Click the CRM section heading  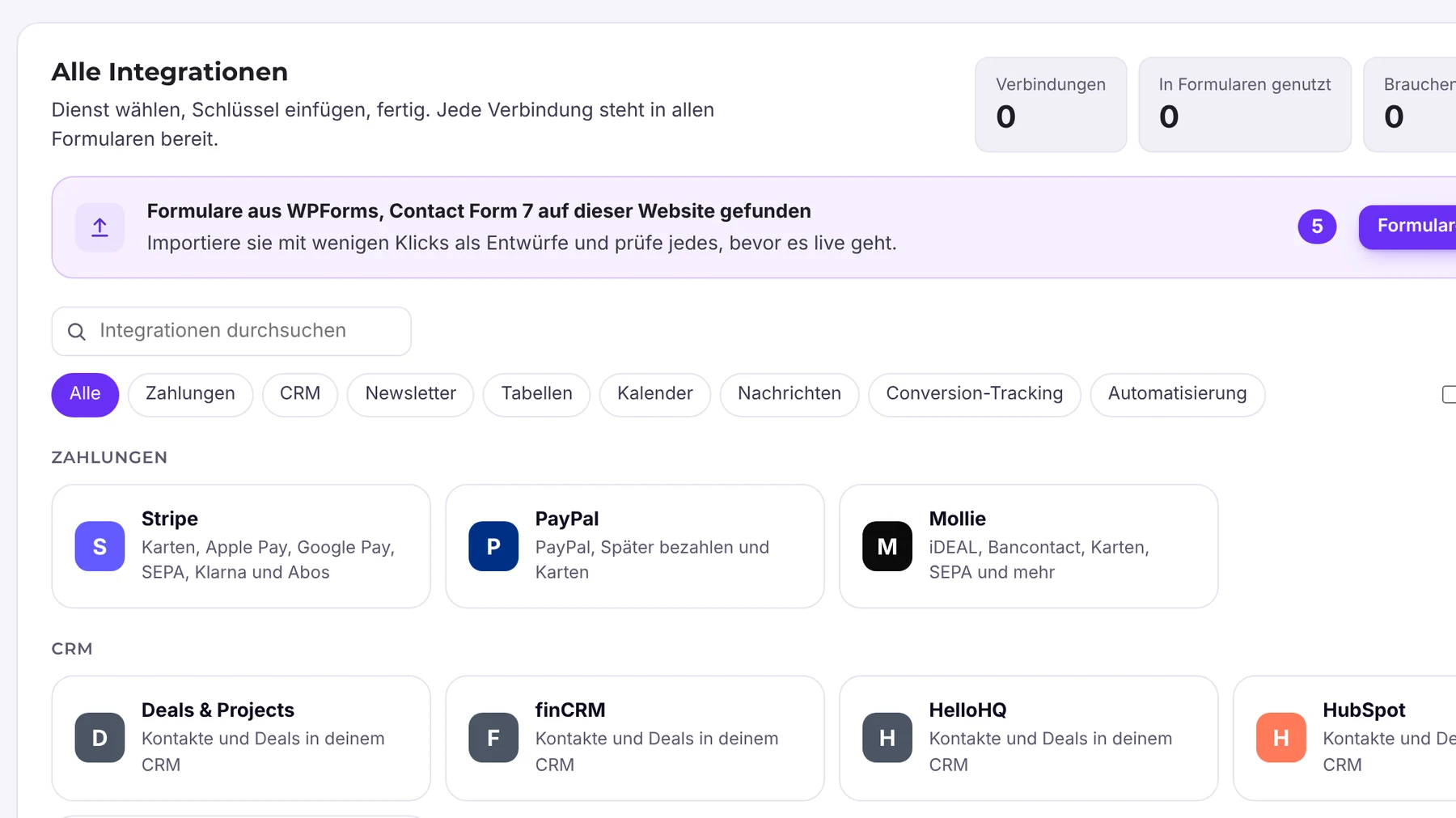click(x=72, y=649)
